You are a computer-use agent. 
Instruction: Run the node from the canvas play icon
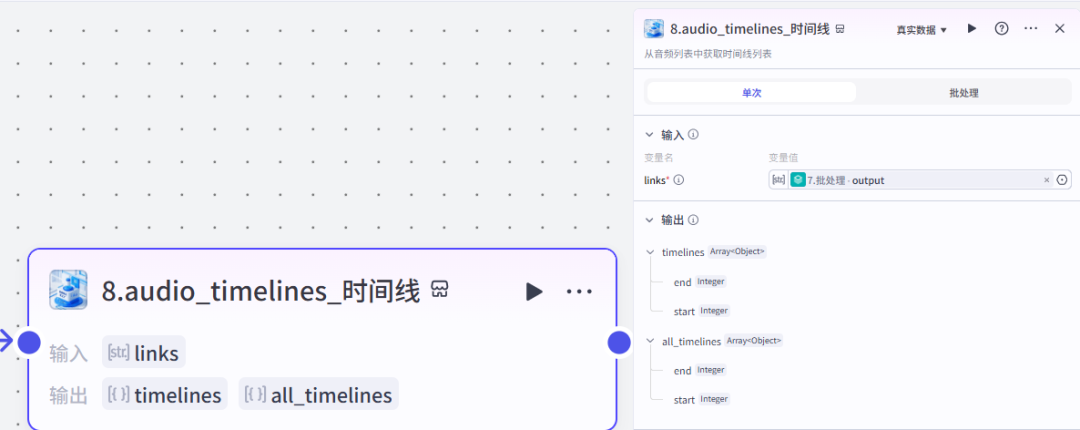[x=534, y=291]
